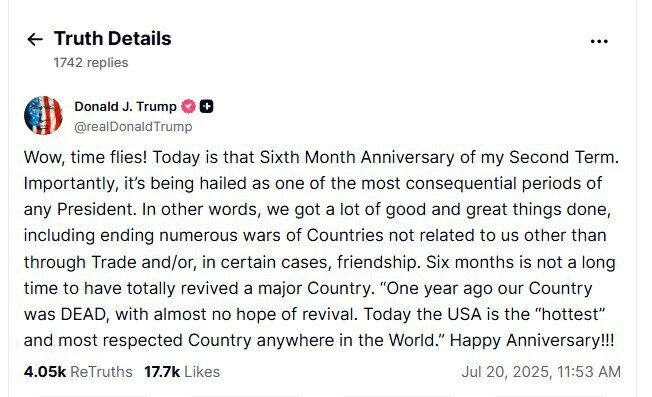The height and width of the screenshot is (397, 652).
Task: Click the 17.7k likes count number
Action: (x=162, y=372)
